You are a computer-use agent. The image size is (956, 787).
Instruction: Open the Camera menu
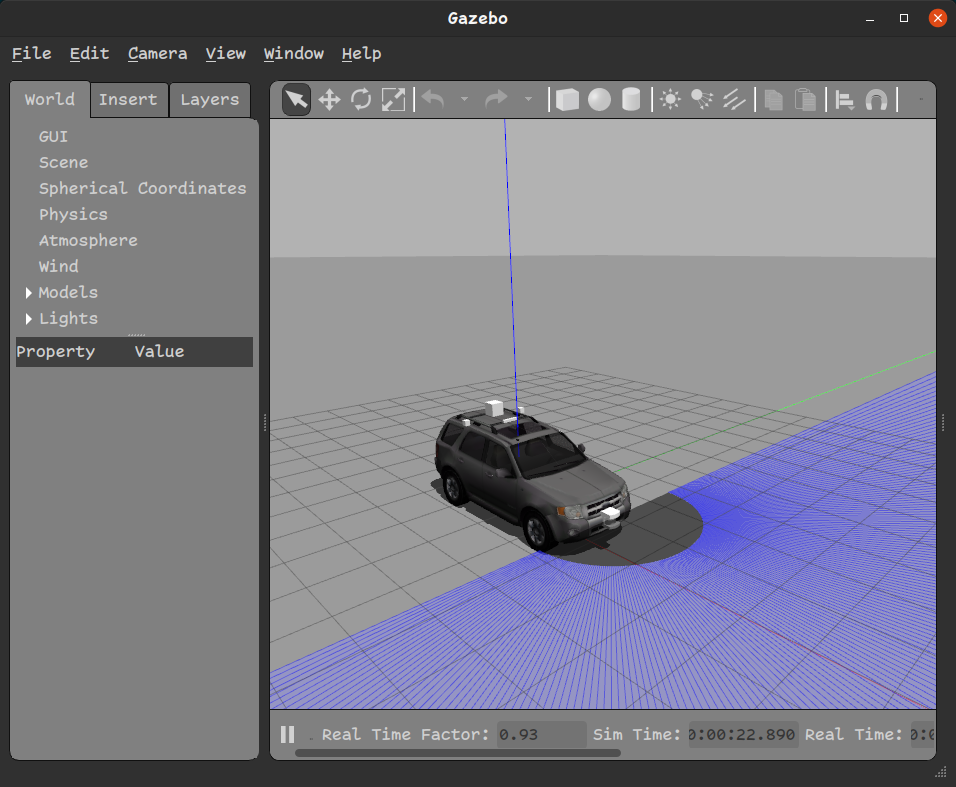click(157, 54)
